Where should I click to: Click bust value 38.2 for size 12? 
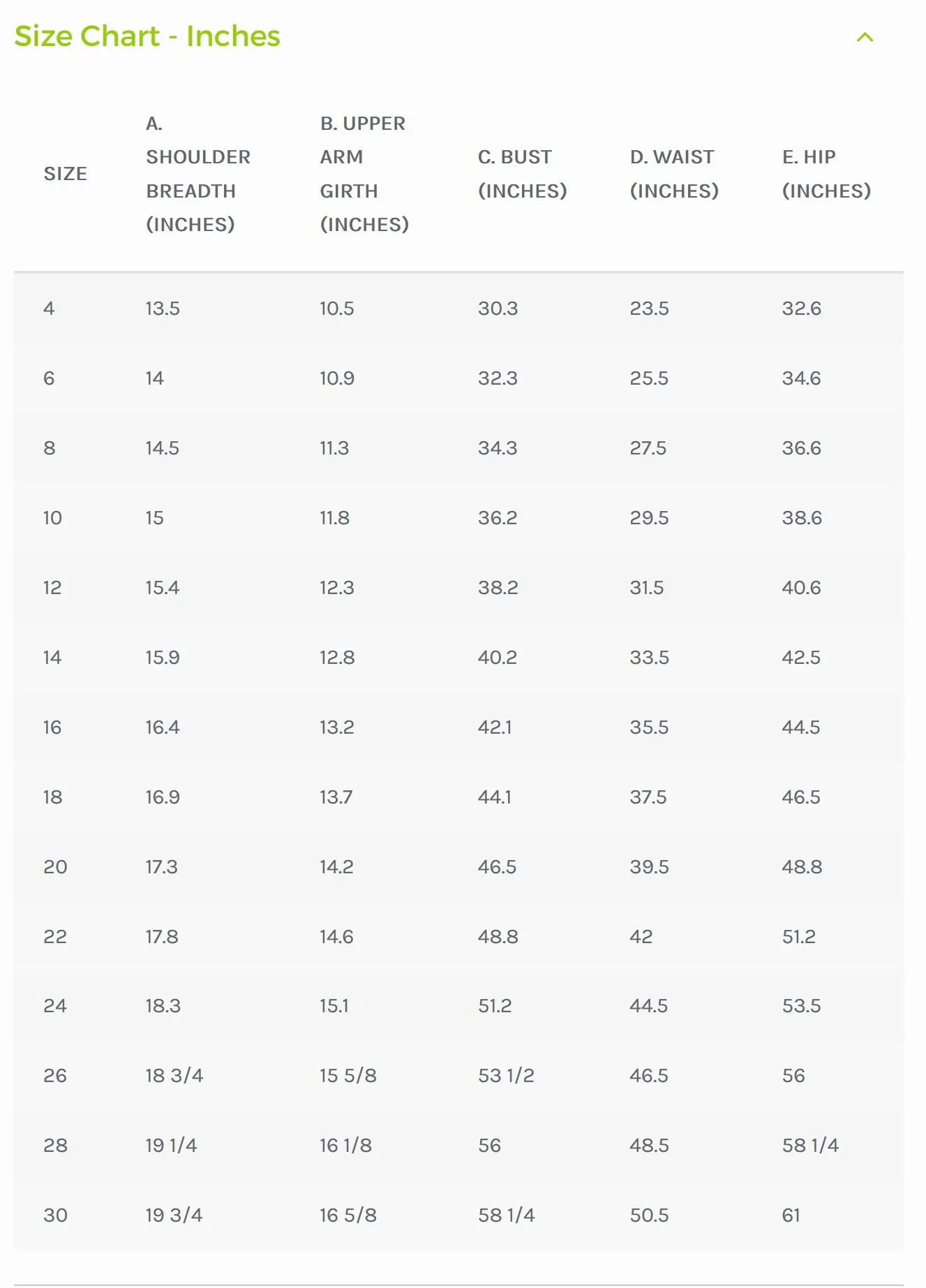click(498, 588)
